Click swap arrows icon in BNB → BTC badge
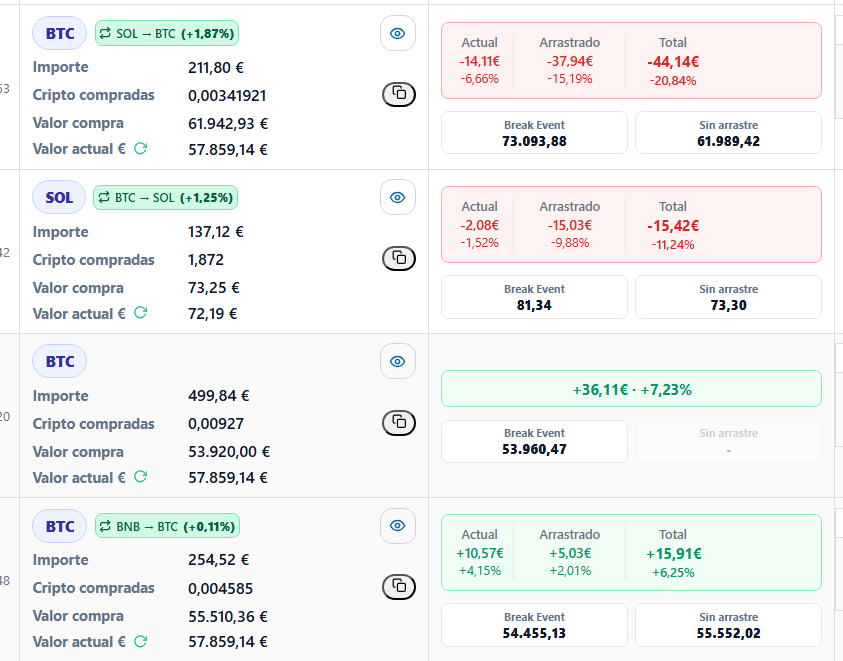Image resolution: width=843 pixels, height=661 pixels. pos(105,526)
